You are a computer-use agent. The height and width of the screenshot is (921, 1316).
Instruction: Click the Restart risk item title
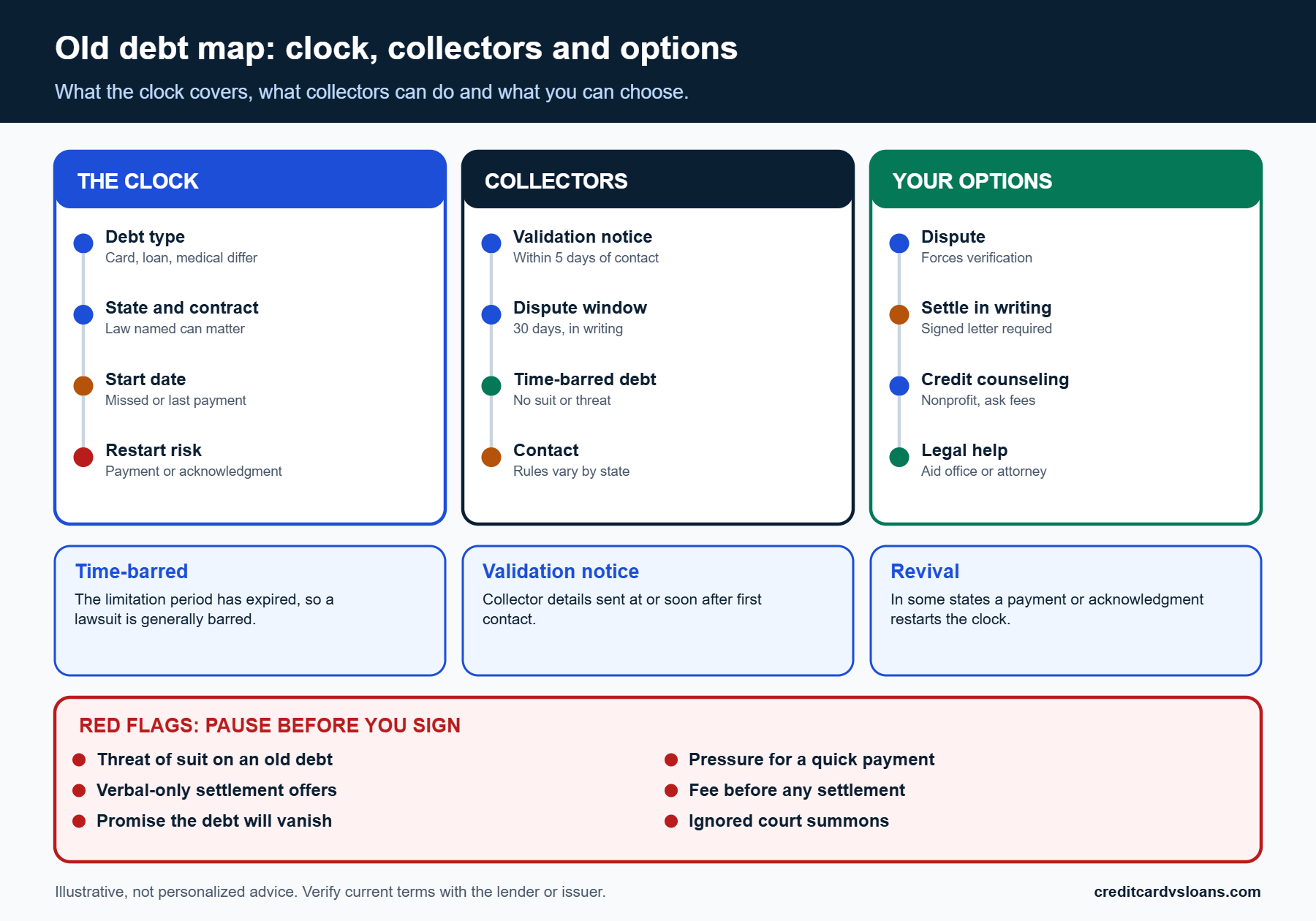[154, 450]
